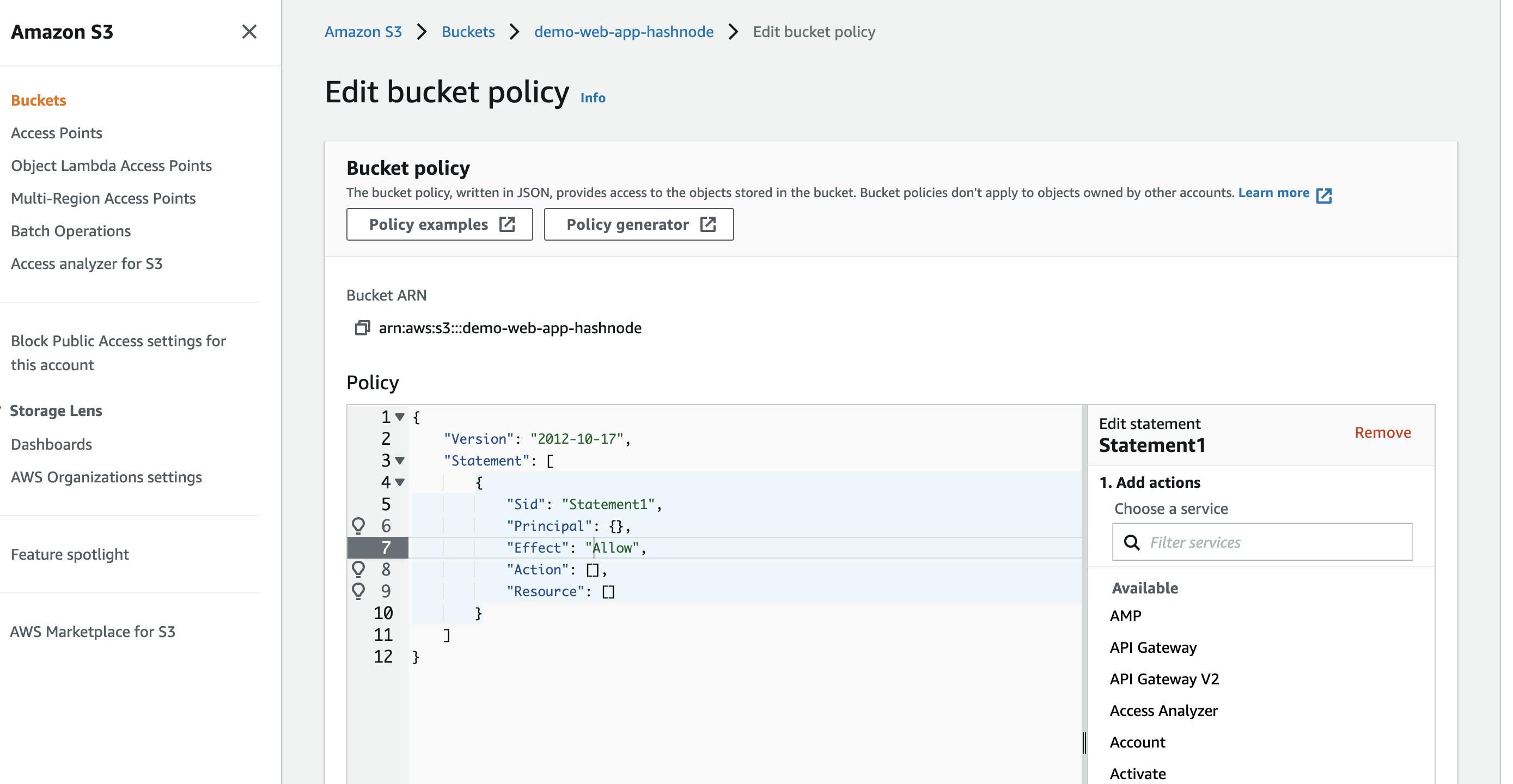Viewport: 1513px width, 784px height.
Task: Copy the bucket ARN with copy icon
Action: click(362, 328)
